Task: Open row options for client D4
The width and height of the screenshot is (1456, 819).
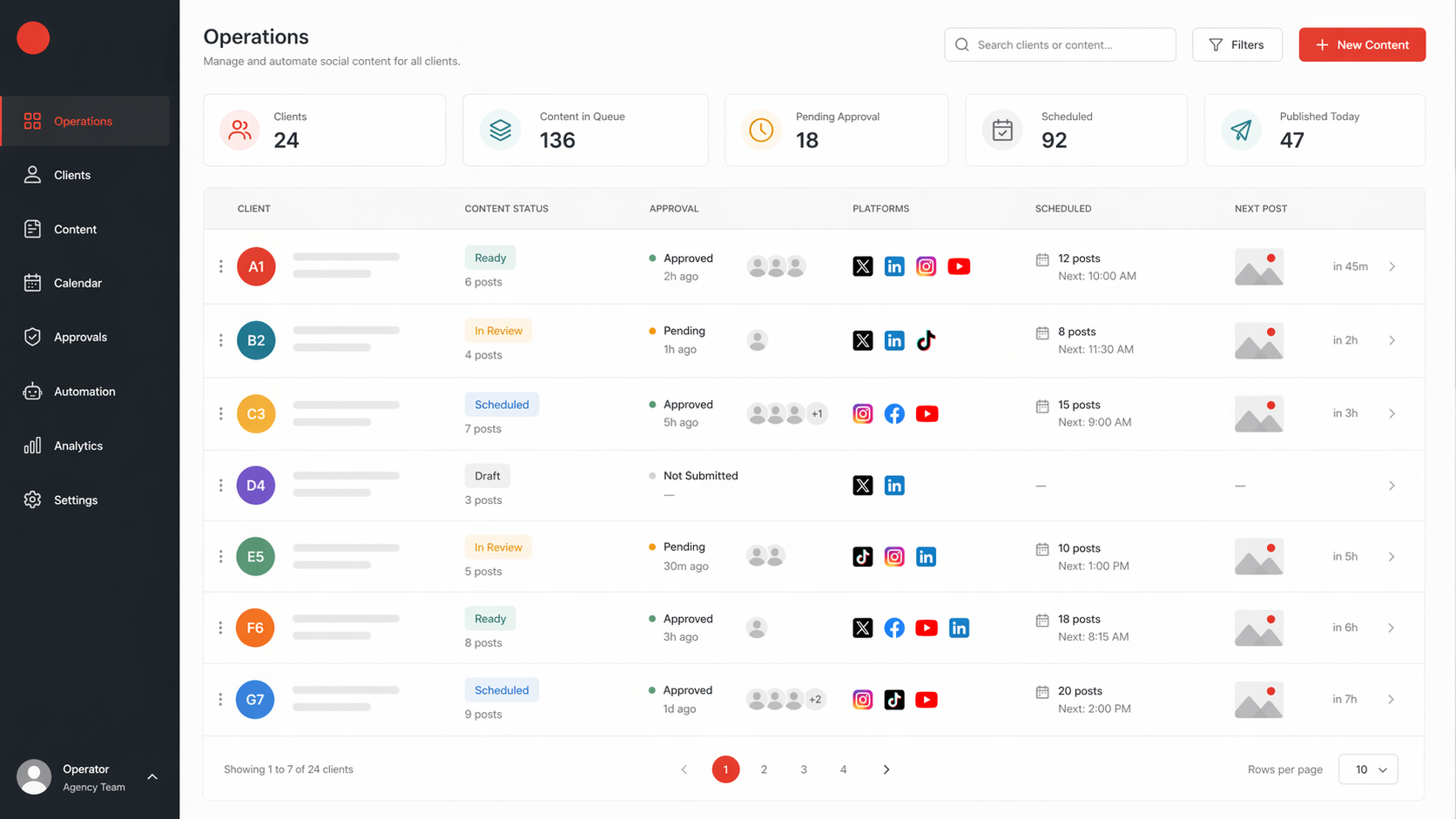Action: tap(220, 486)
